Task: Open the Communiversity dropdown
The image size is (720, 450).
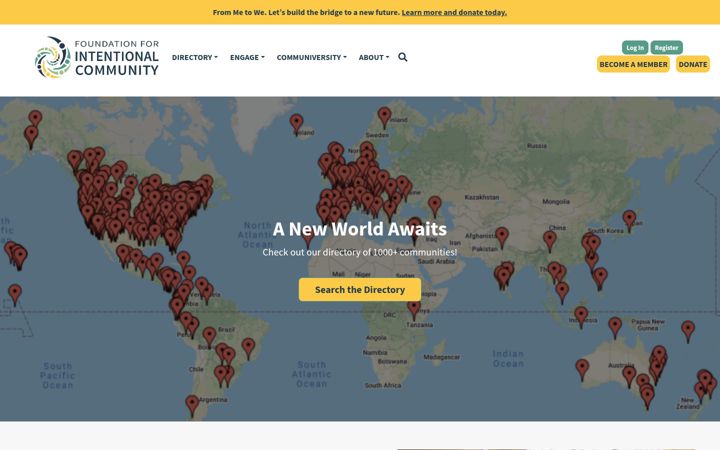Action: [x=311, y=57]
